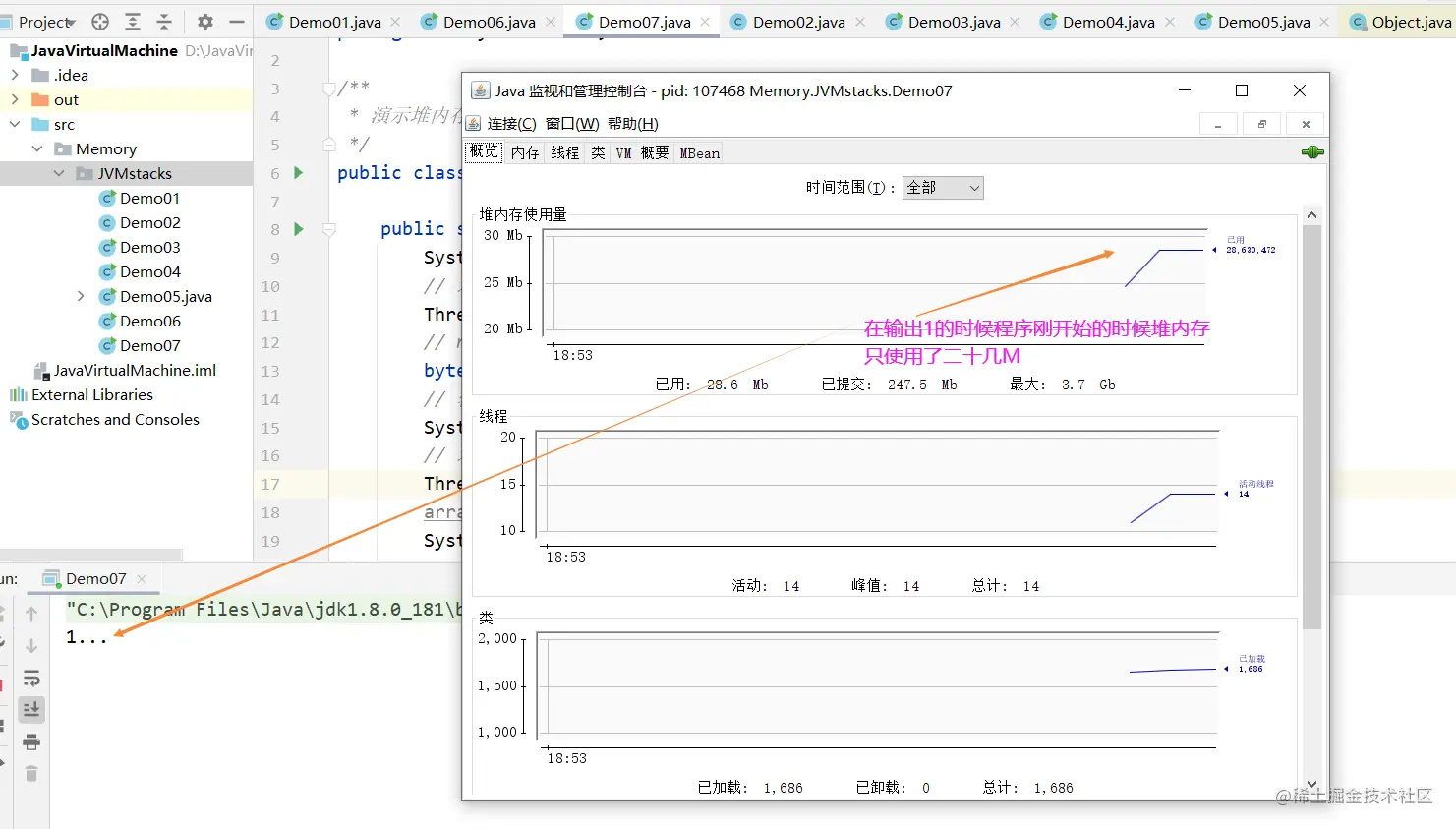Screen dimensions: 1456x829
Task: Fold the main method at line 8
Action: point(328,229)
